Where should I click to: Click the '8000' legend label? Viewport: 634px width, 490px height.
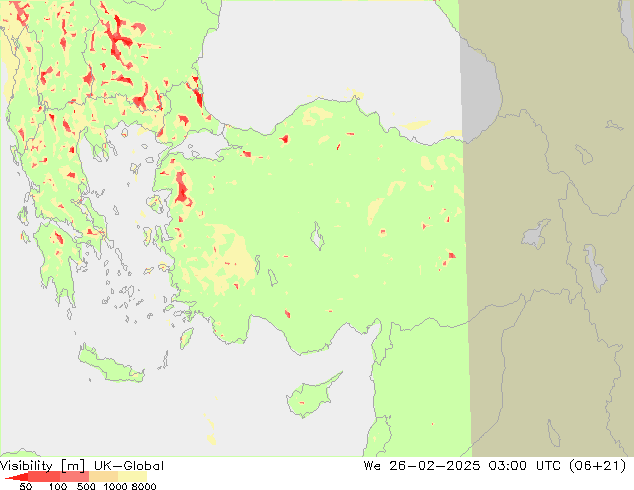click(144, 486)
